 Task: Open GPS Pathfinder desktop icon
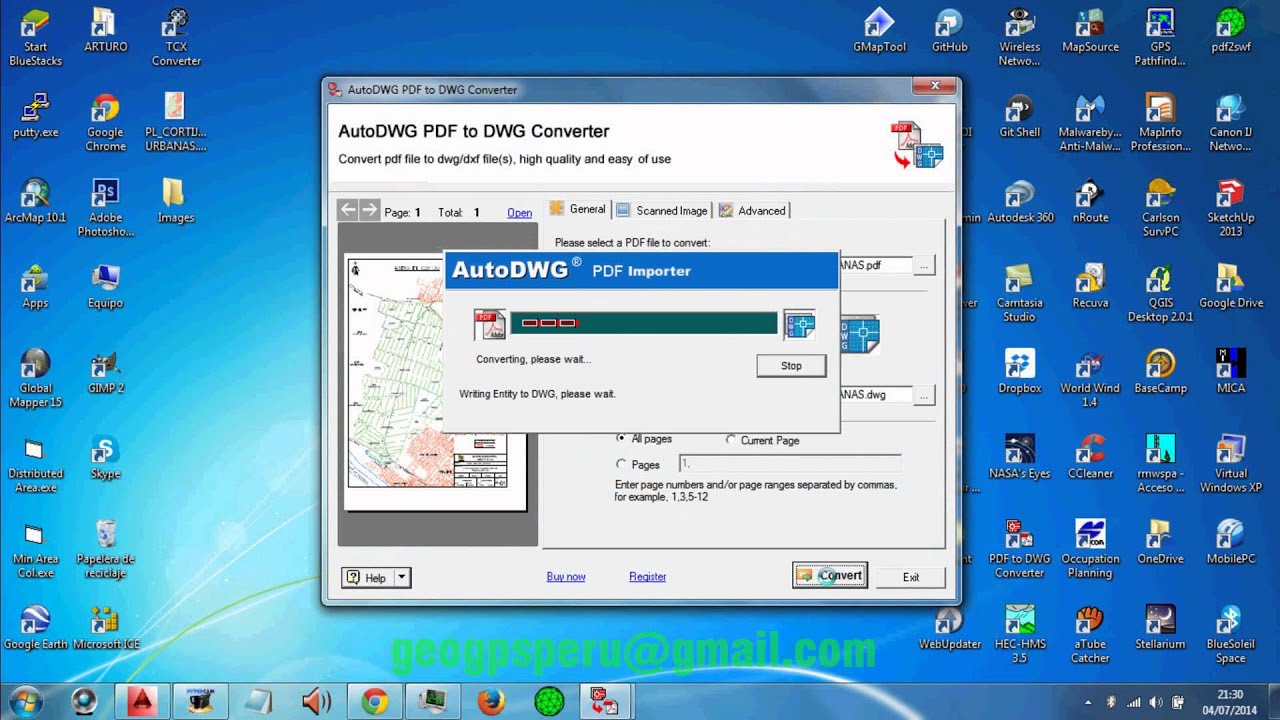(x=1160, y=38)
